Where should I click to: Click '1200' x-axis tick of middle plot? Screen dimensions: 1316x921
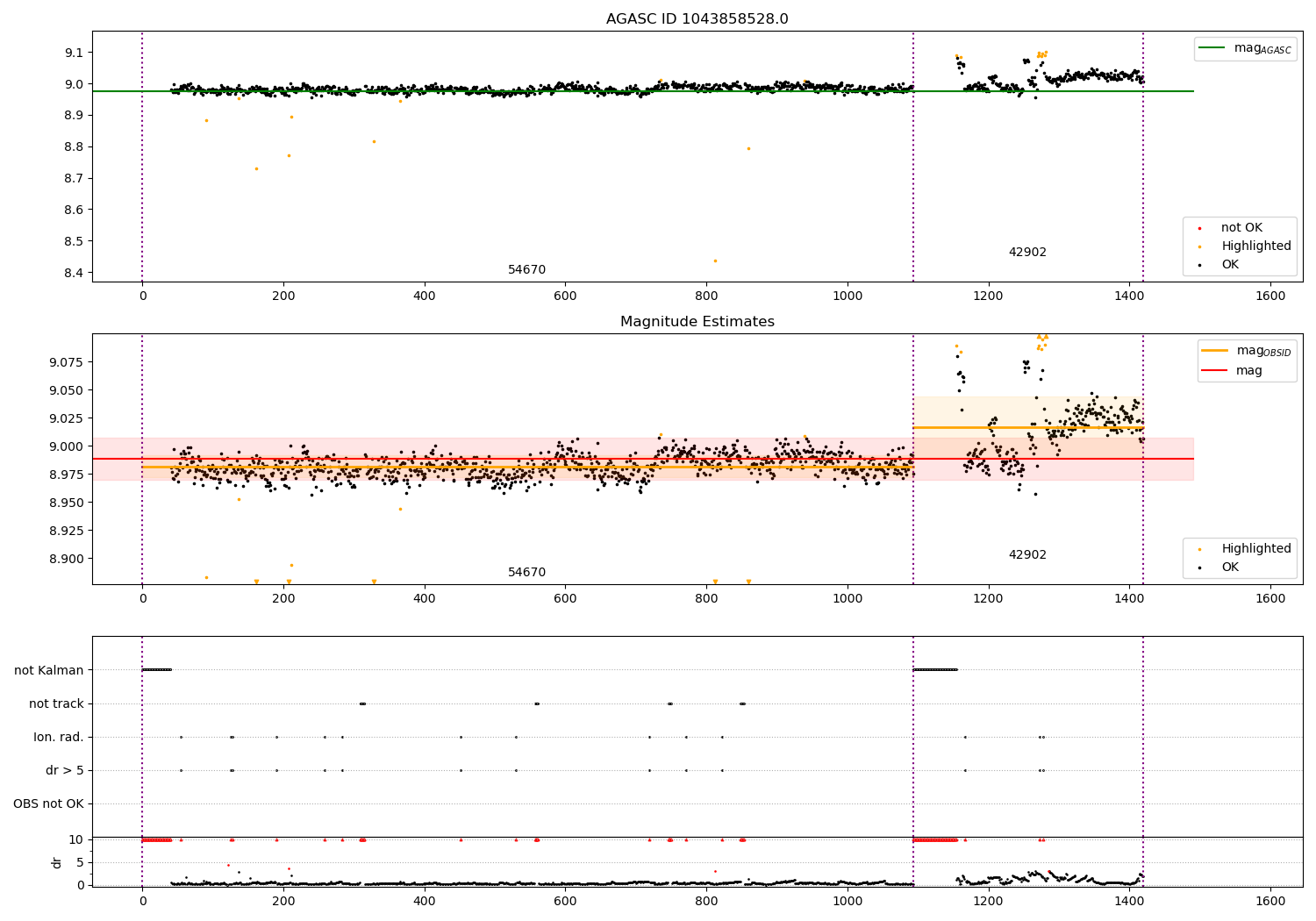(989, 599)
